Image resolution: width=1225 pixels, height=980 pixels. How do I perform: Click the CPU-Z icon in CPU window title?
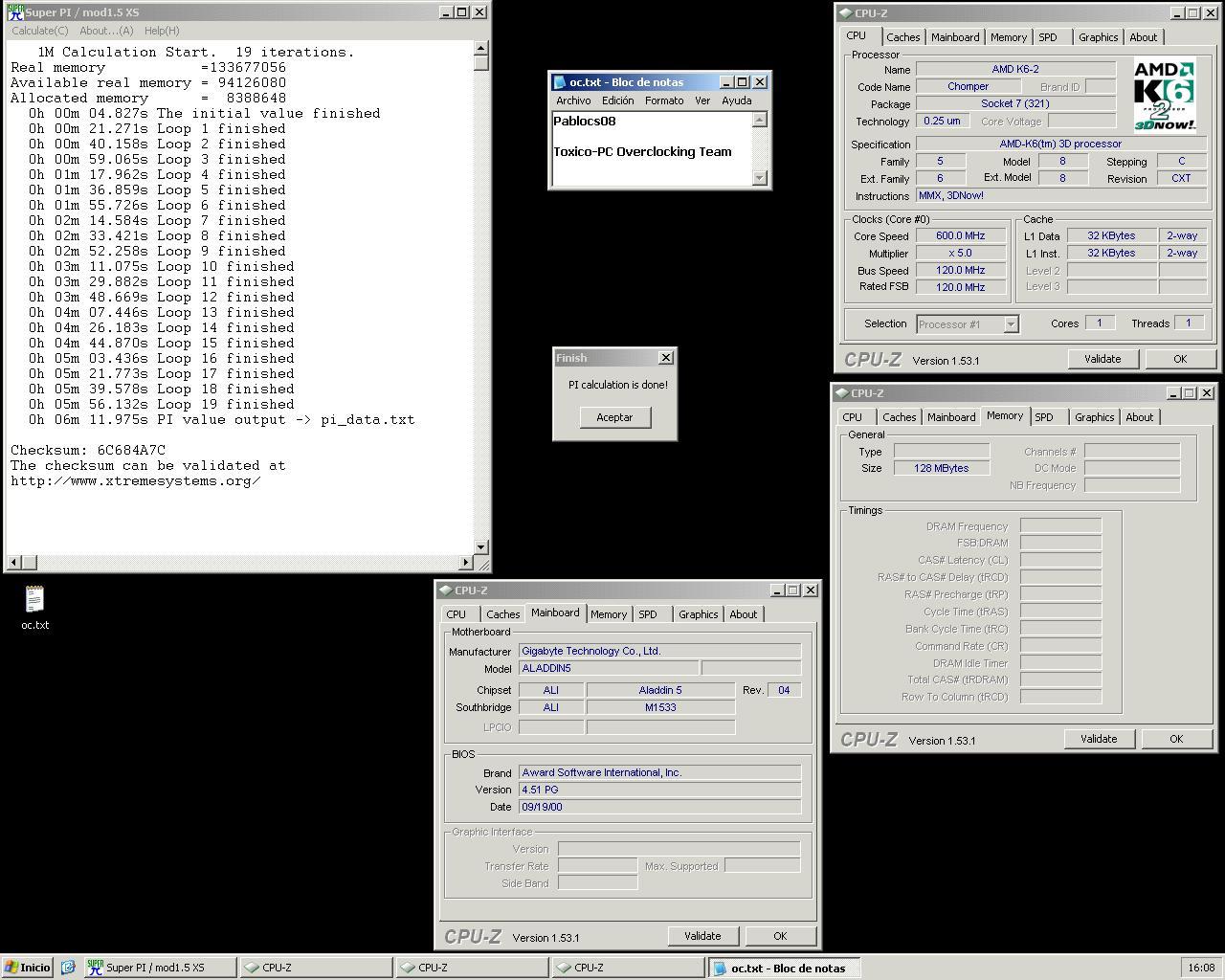click(x=845, y=13)
